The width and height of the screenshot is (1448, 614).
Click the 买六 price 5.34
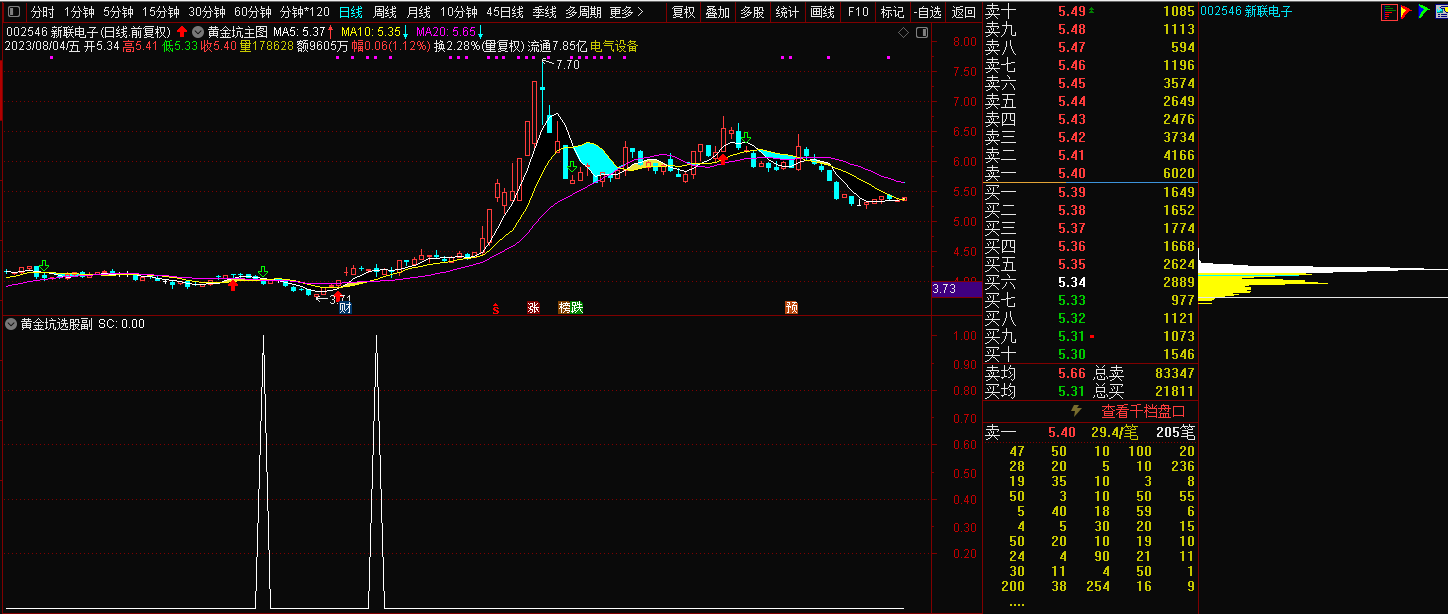1071,283
